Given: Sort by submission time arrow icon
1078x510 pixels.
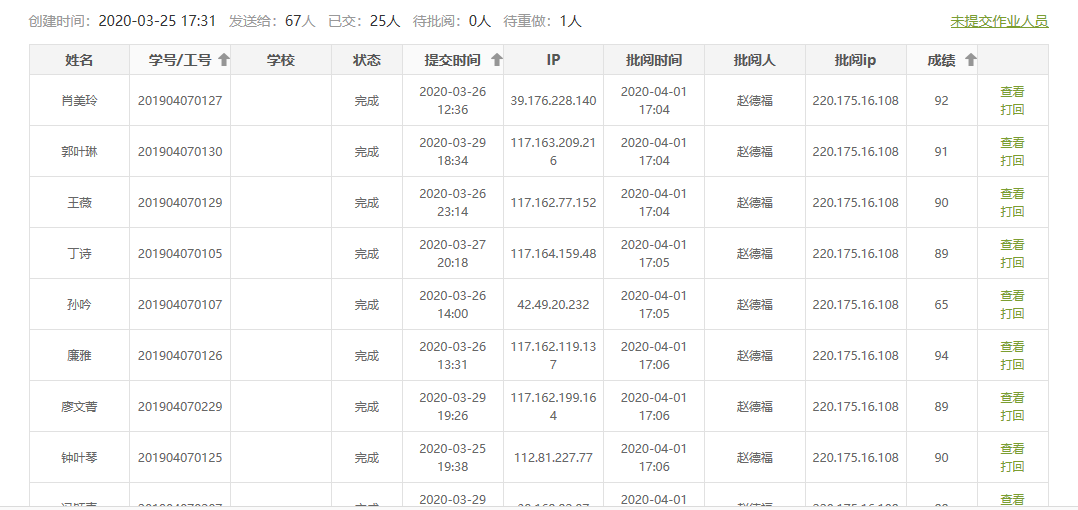Looking at the screenshot, I should 497,60.
